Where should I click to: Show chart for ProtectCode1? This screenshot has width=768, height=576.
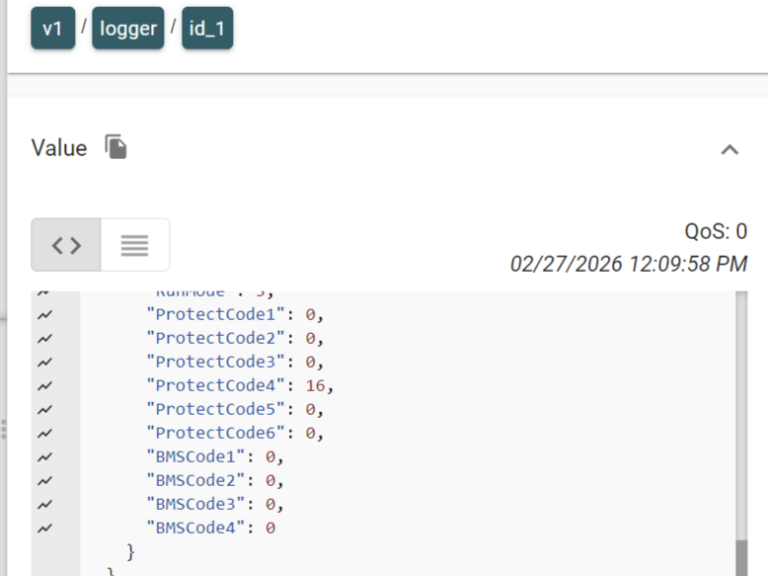(x=45, y=315)
